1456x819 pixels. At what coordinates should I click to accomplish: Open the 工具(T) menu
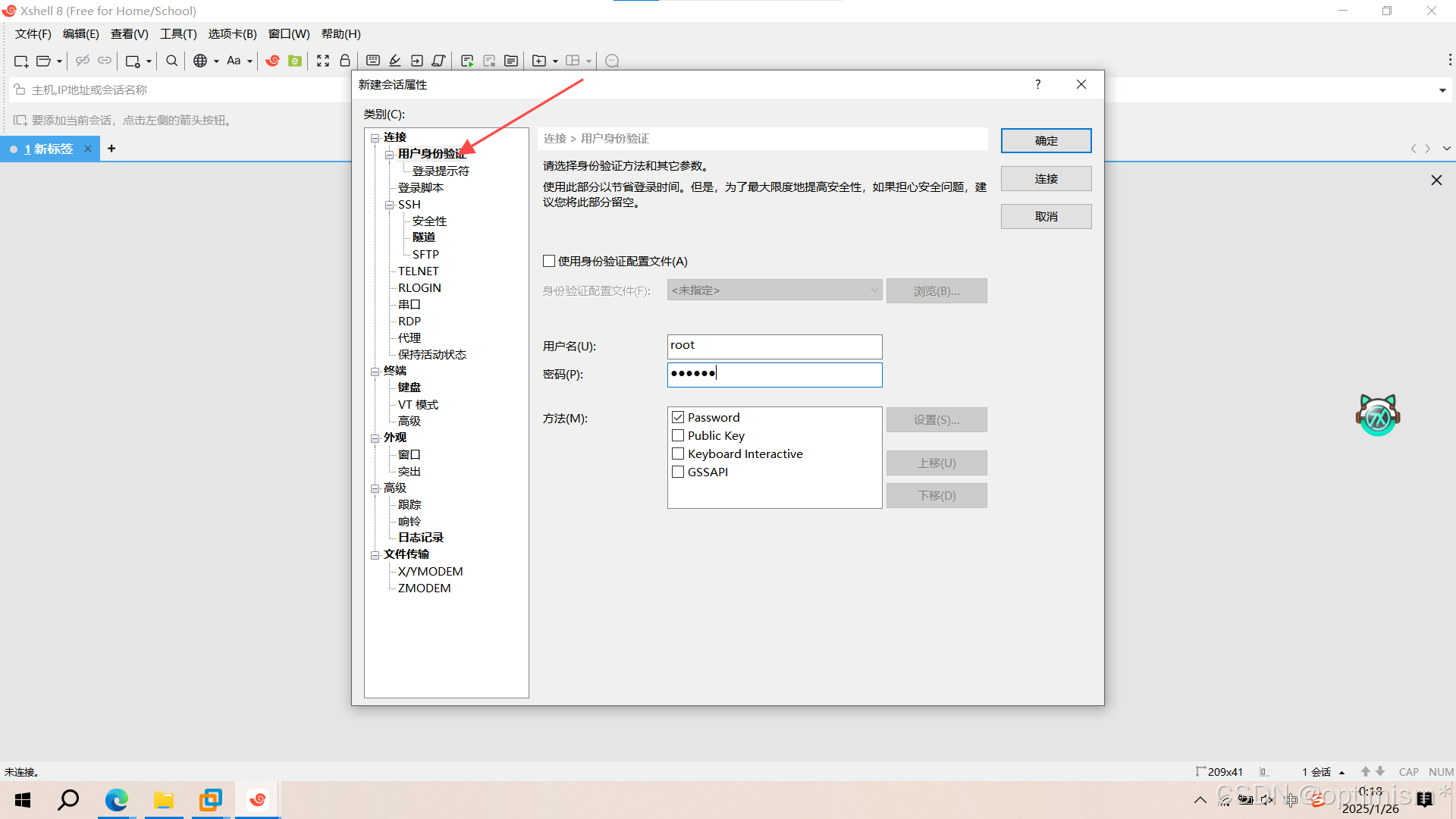178,34
